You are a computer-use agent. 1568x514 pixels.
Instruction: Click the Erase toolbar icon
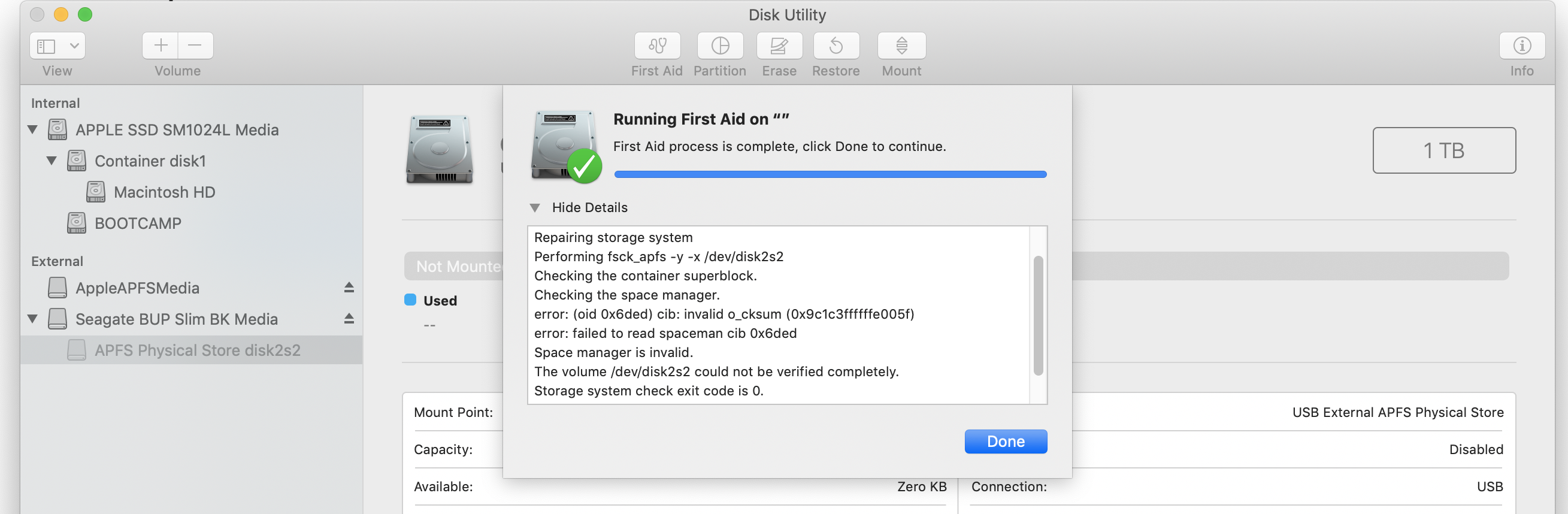779,46
